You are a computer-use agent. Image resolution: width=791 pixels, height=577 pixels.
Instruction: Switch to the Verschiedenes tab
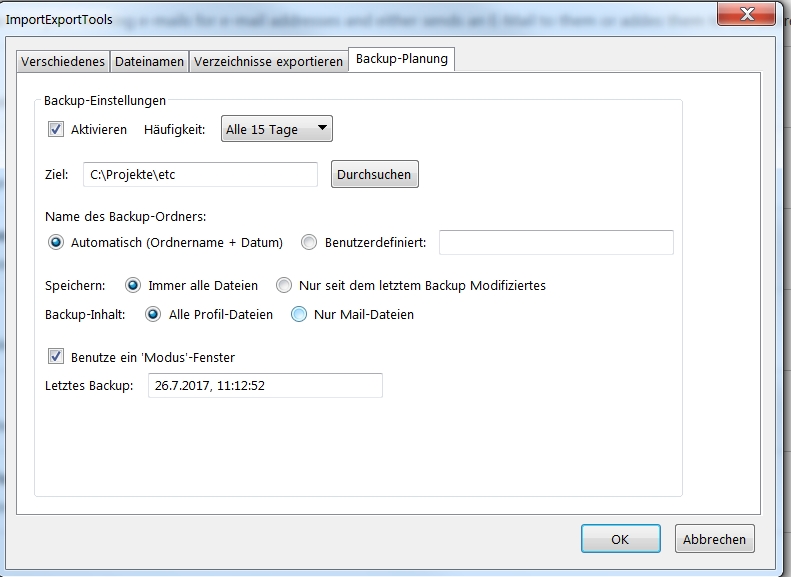tap(63, 62)
